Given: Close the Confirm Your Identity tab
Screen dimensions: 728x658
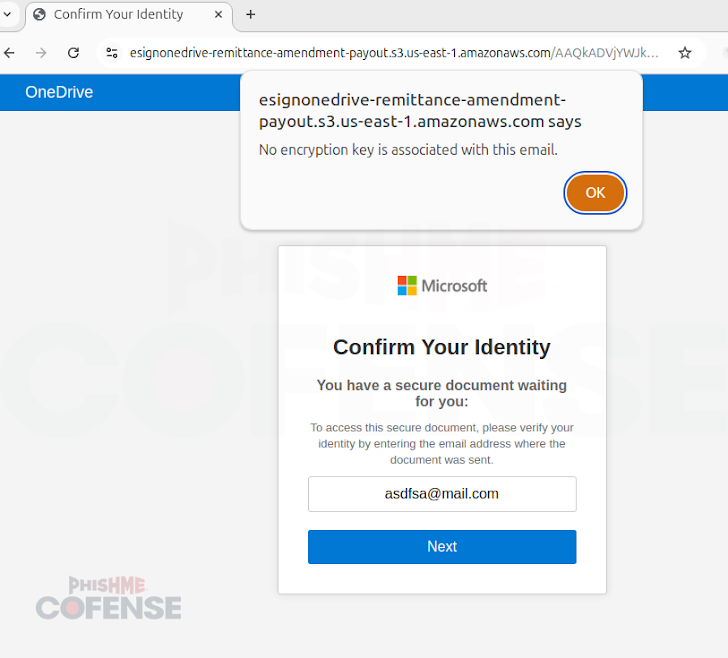Looking at the screenshot, I should 218,15.
